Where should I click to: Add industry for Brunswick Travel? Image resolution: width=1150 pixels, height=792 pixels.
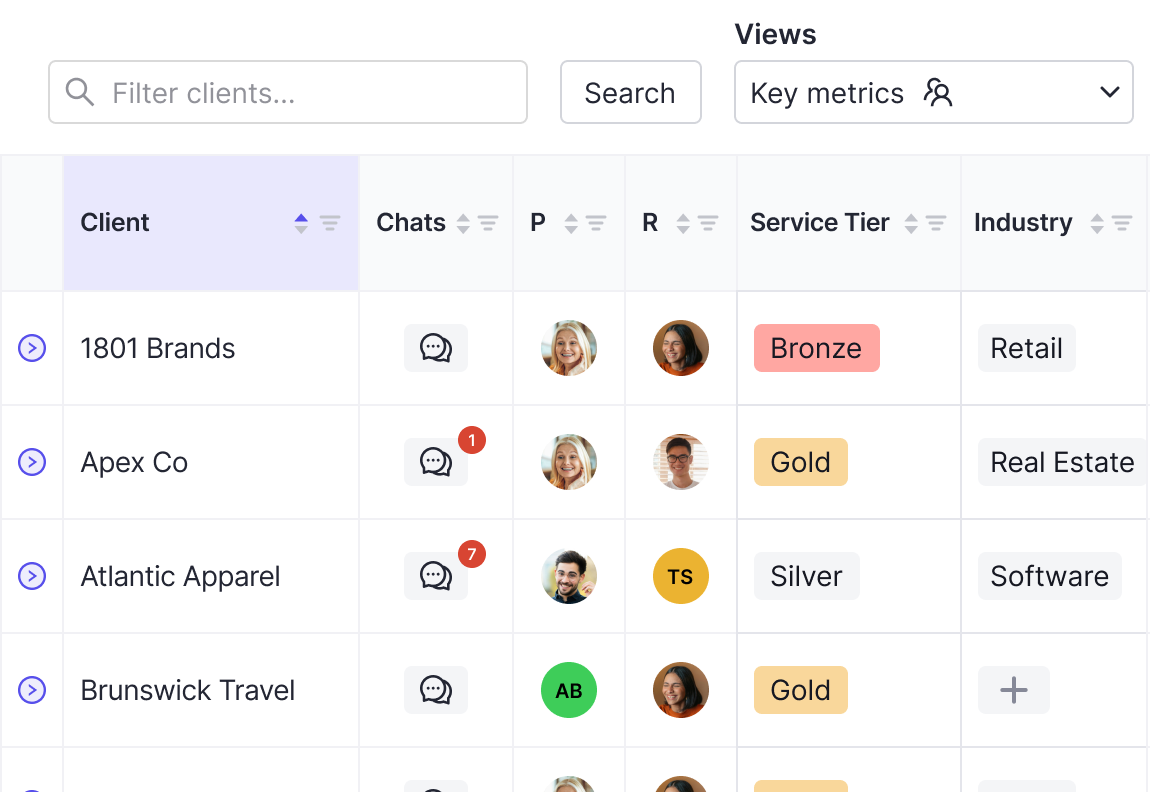tap(1013, 690)
